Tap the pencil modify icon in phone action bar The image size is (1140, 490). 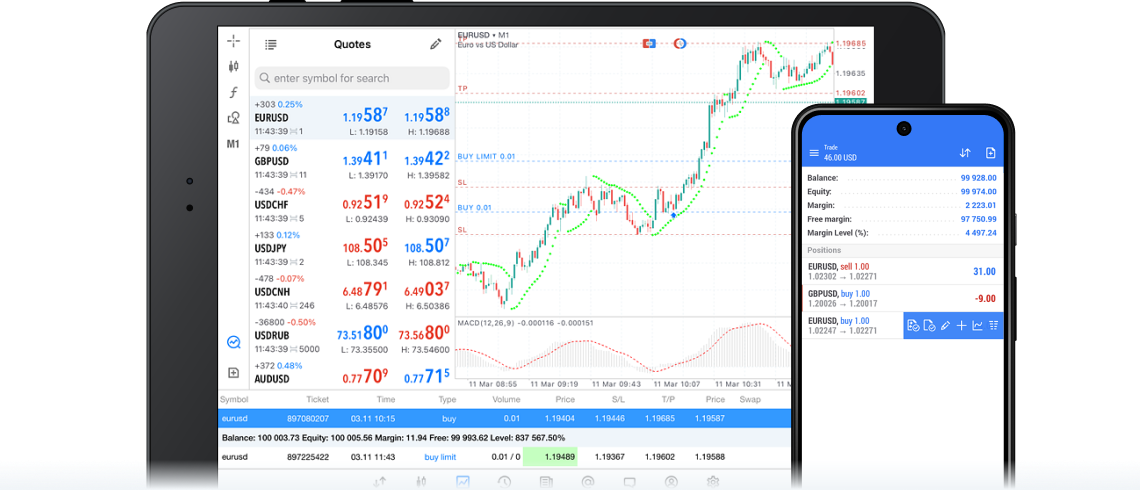[945, 326]
